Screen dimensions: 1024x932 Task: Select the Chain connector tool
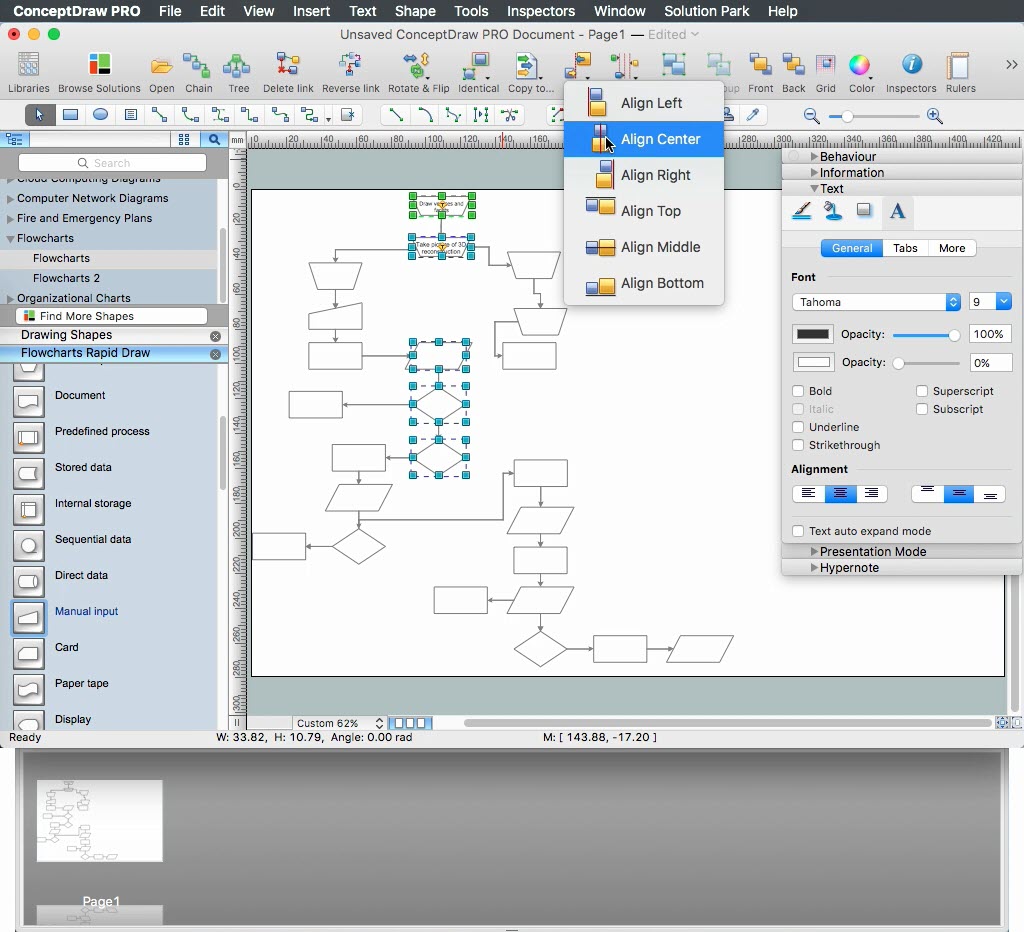[x=198, y=67]
